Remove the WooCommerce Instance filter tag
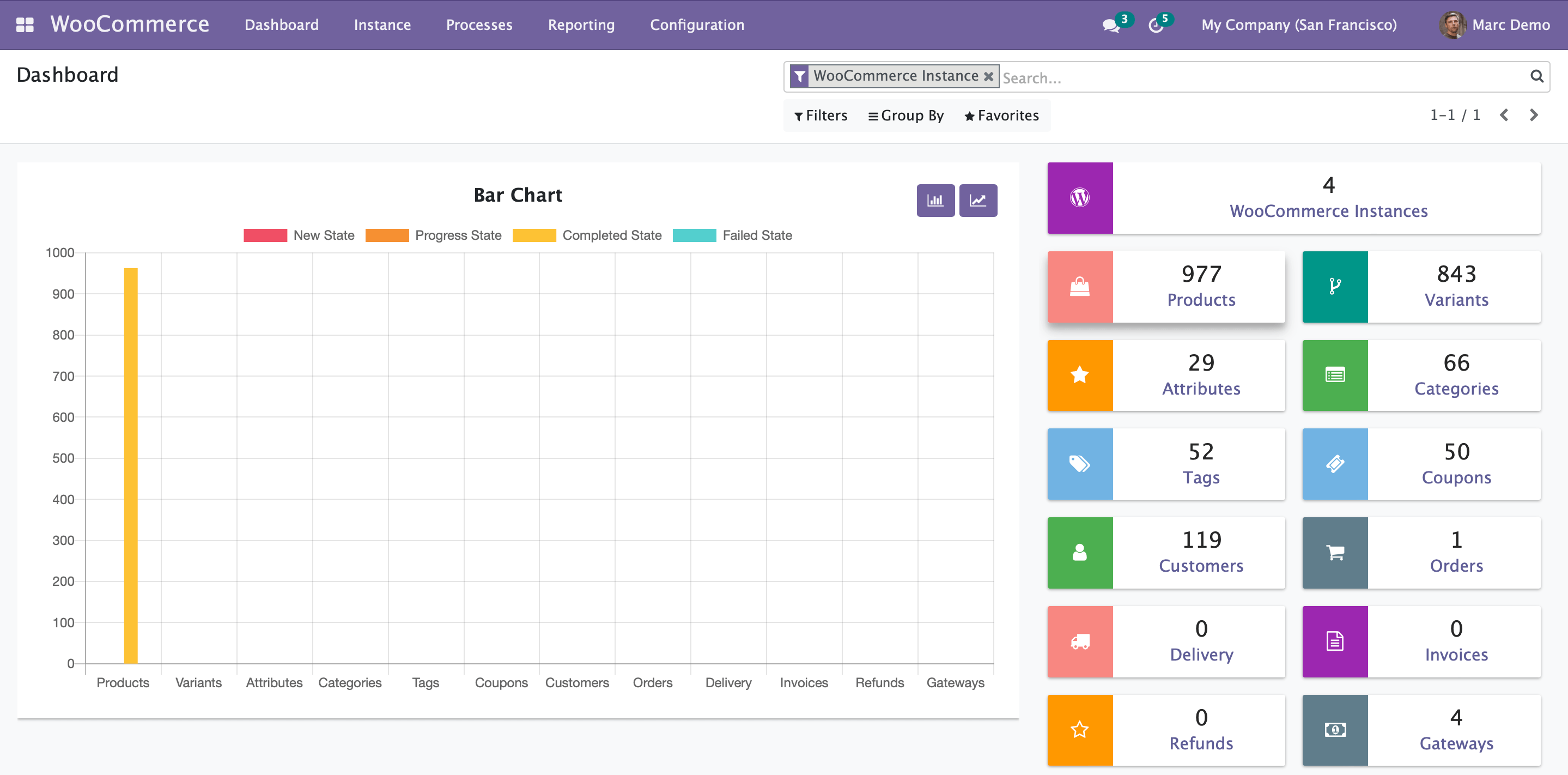The image size is (1568, 775). pyautogui.click(x=988, y=76)
